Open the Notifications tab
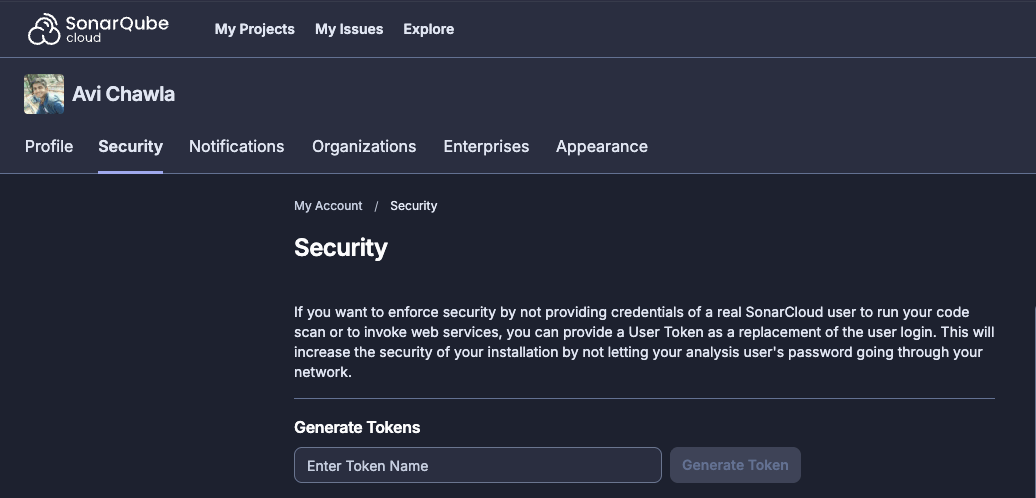The width and height of the screenshot is (1036, 498). click(x=236, y=146)
